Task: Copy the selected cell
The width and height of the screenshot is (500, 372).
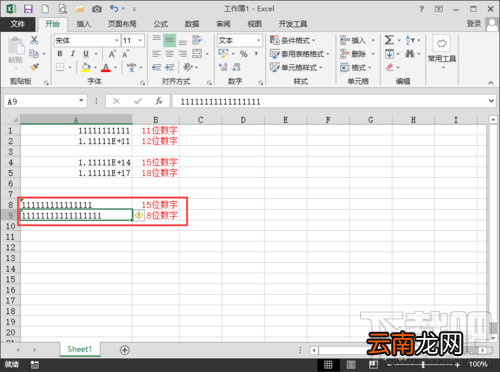Action: (34, 54)
